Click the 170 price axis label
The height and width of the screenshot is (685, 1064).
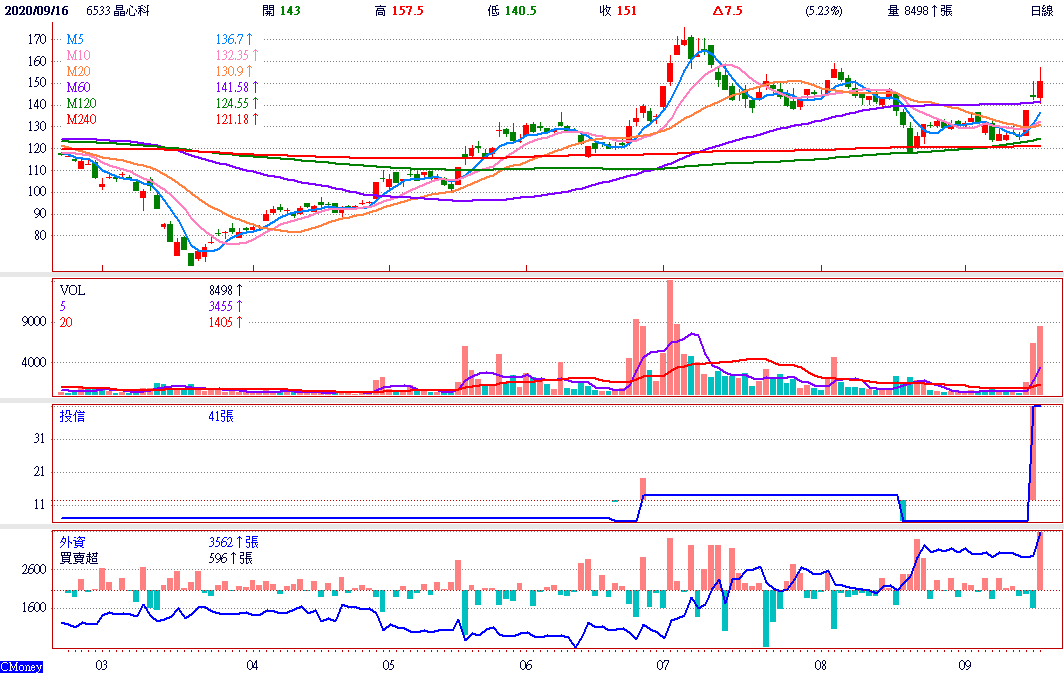(37, 40)
